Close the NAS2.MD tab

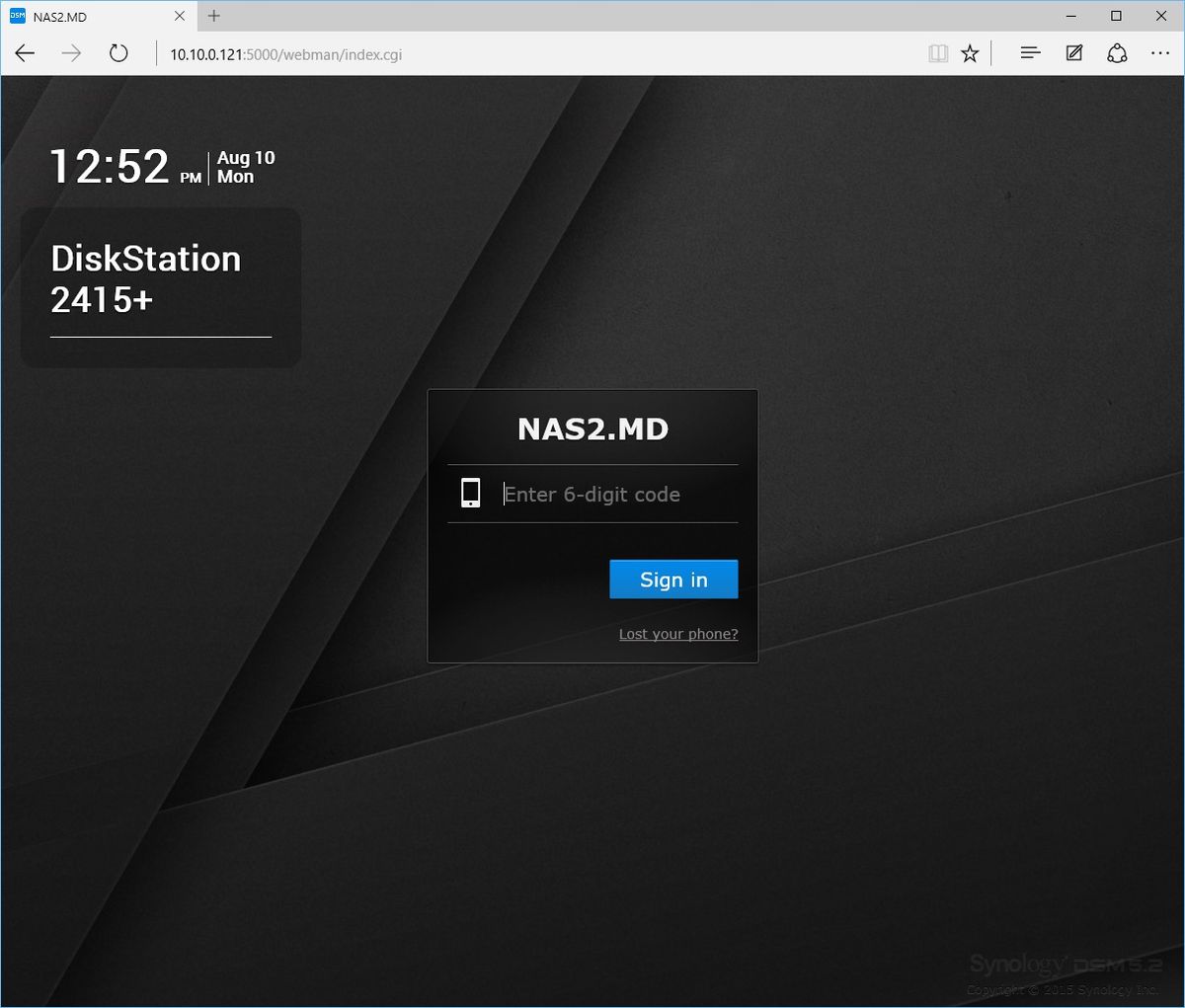click(180, 16)
